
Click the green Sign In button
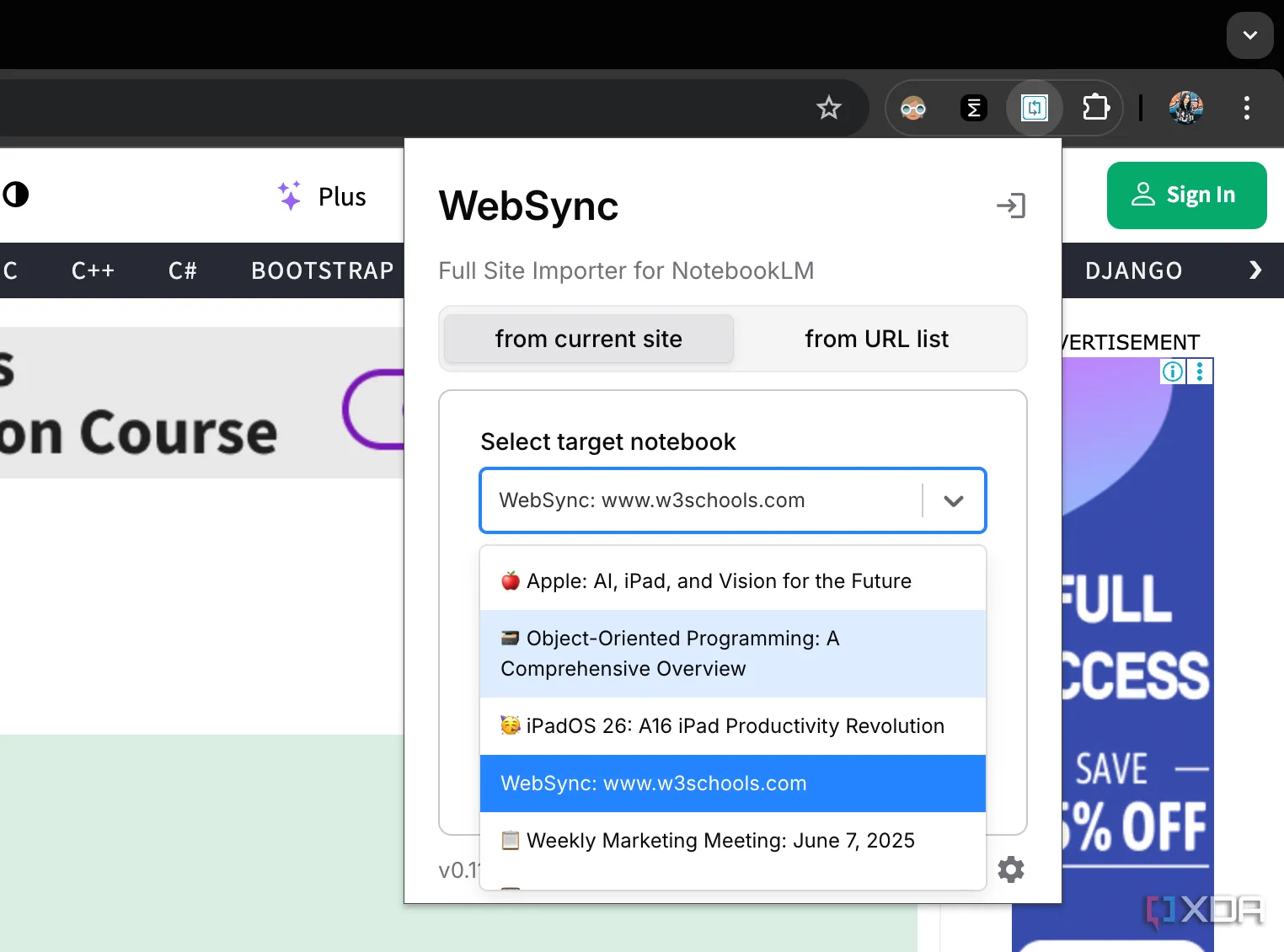point(1186,195)
